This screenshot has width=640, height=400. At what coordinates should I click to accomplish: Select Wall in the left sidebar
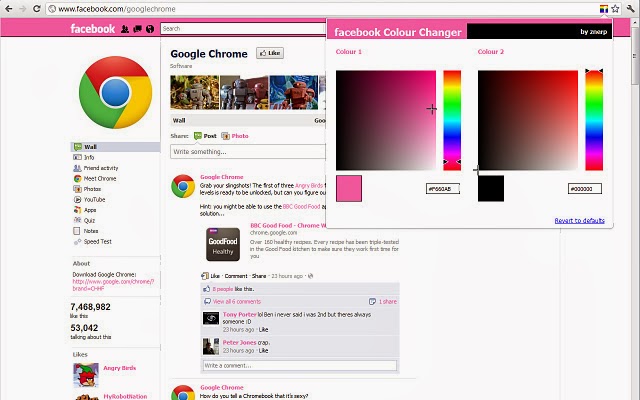point(116,147)
